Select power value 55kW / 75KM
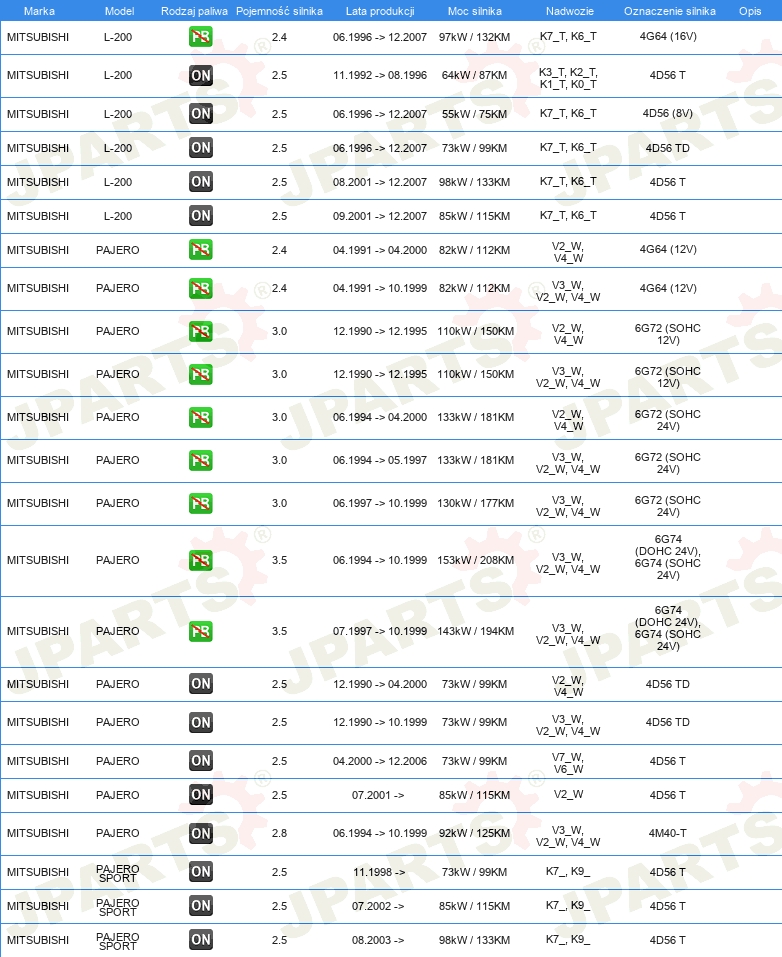 tap(474, 114)
